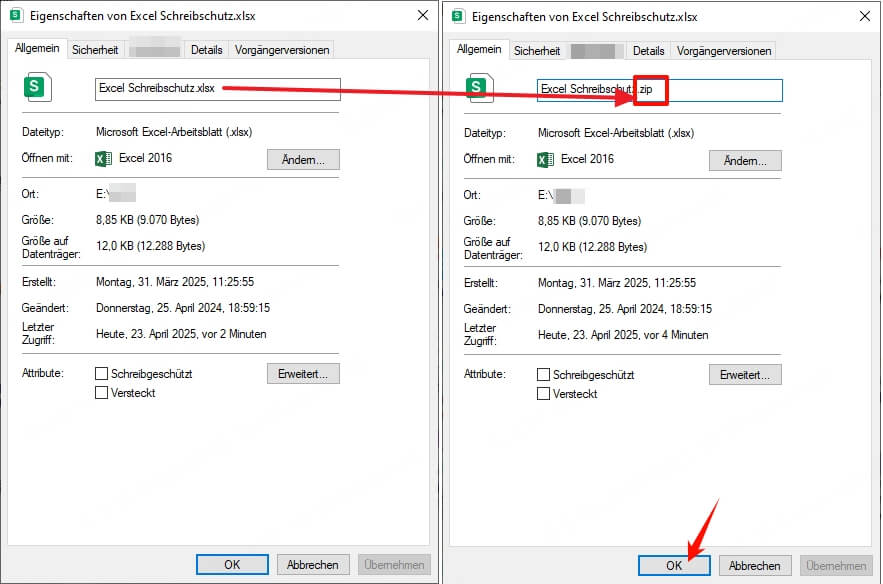Click Erstellt date in right dialog

pos(617,283)
